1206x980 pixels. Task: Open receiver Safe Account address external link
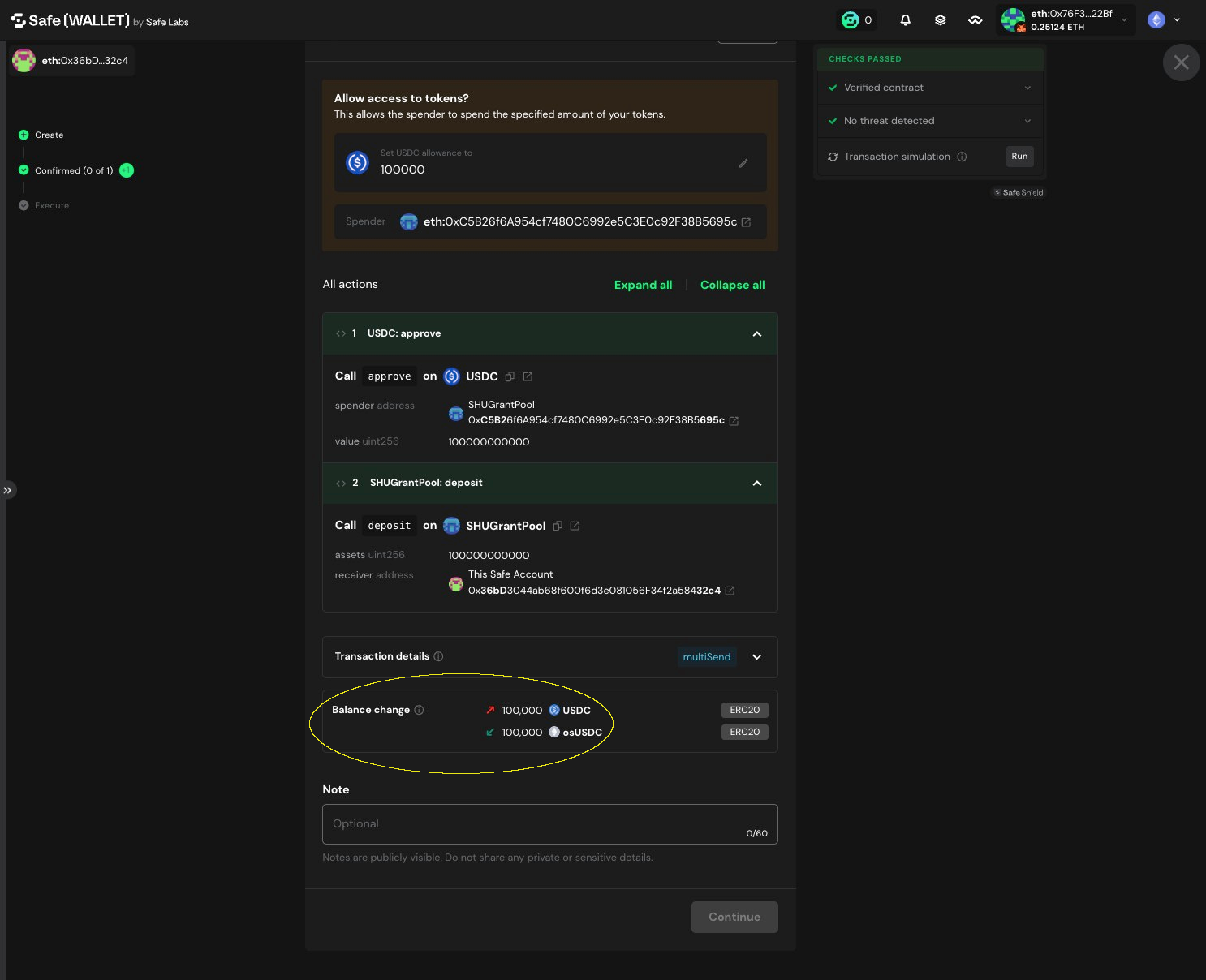coord(730,591)
